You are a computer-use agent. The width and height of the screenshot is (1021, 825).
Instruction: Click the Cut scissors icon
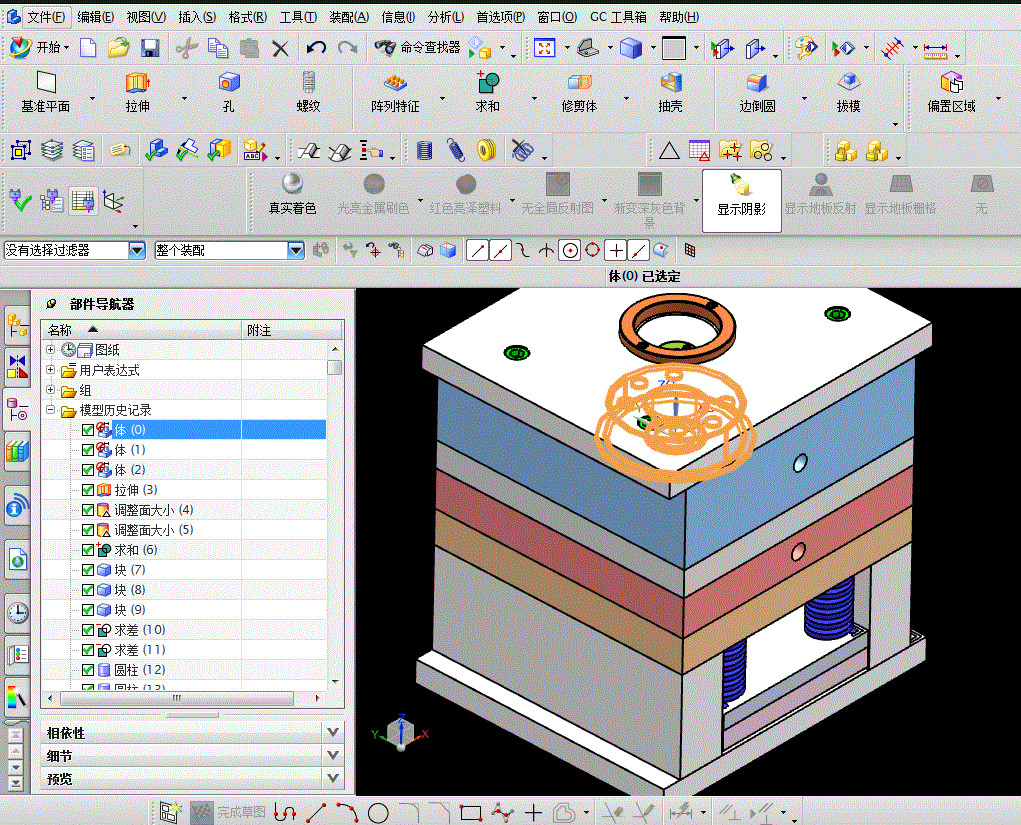[186, 48]
